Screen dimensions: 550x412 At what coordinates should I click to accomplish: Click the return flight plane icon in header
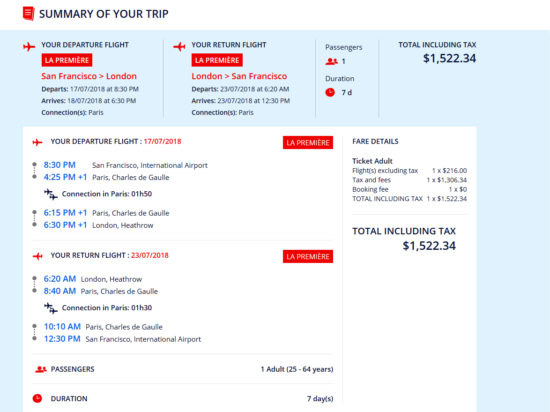tap(179, 46)
